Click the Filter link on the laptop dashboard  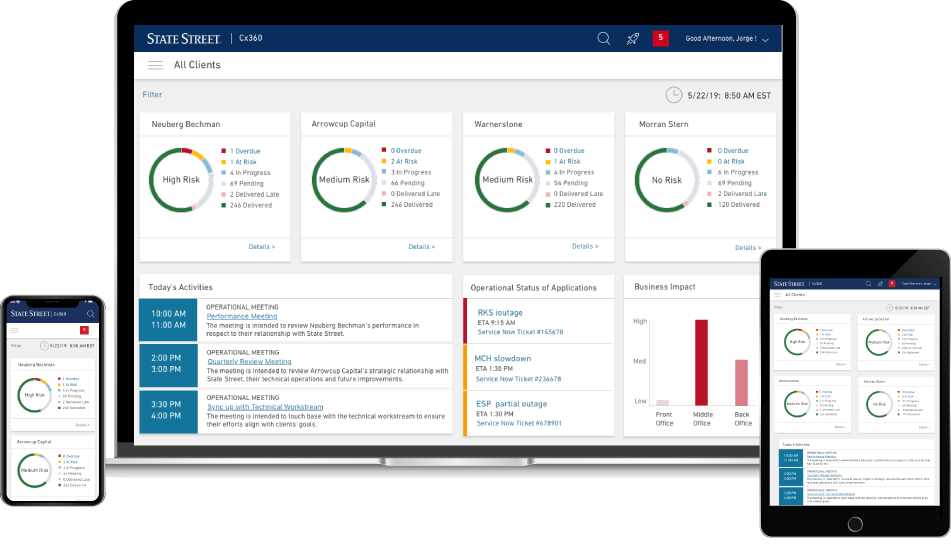point(152,95)
